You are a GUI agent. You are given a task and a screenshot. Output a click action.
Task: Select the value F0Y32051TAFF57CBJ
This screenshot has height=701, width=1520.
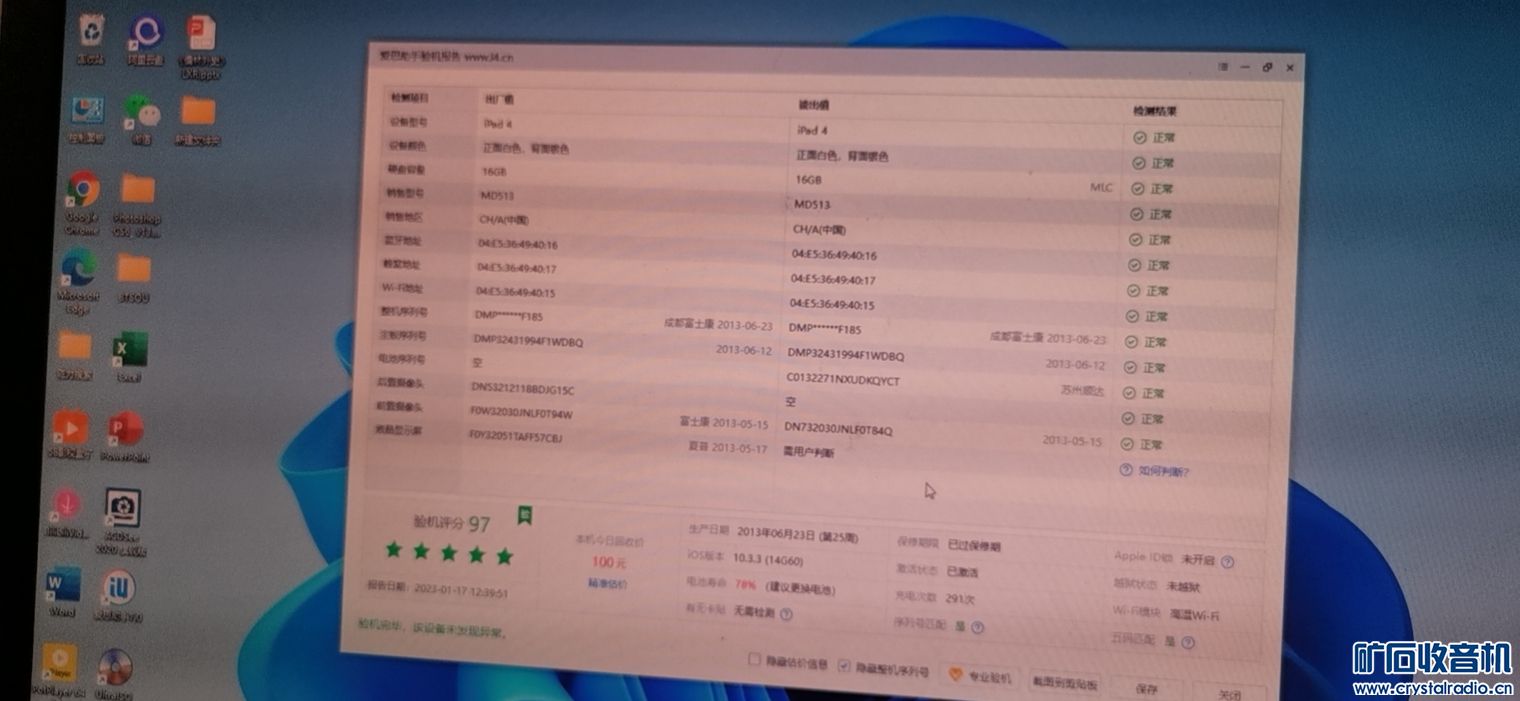pyautogui.click(x=515, y=436)
